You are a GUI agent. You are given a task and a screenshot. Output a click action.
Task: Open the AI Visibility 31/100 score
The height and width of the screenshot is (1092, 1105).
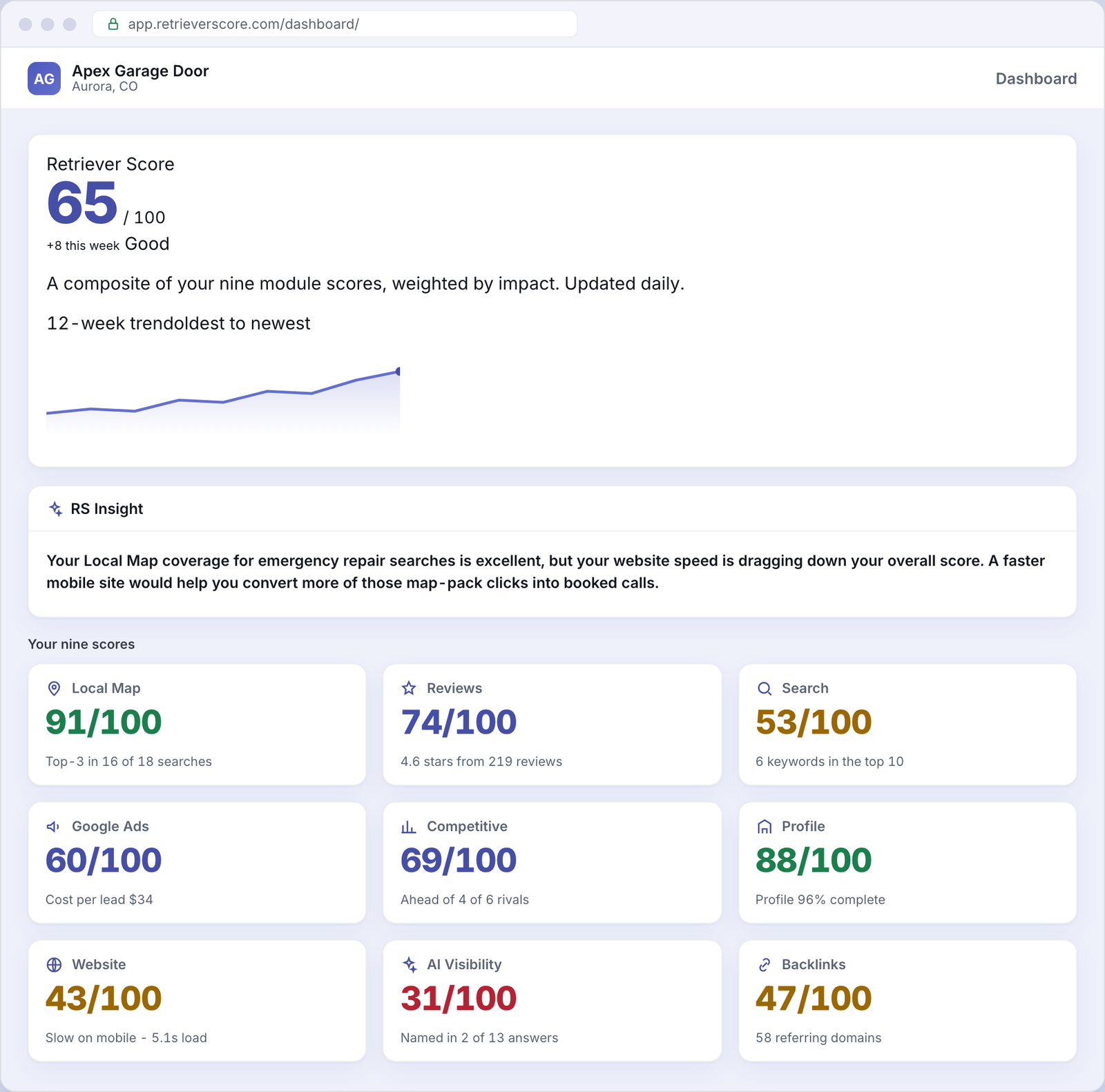pos(459,999)
